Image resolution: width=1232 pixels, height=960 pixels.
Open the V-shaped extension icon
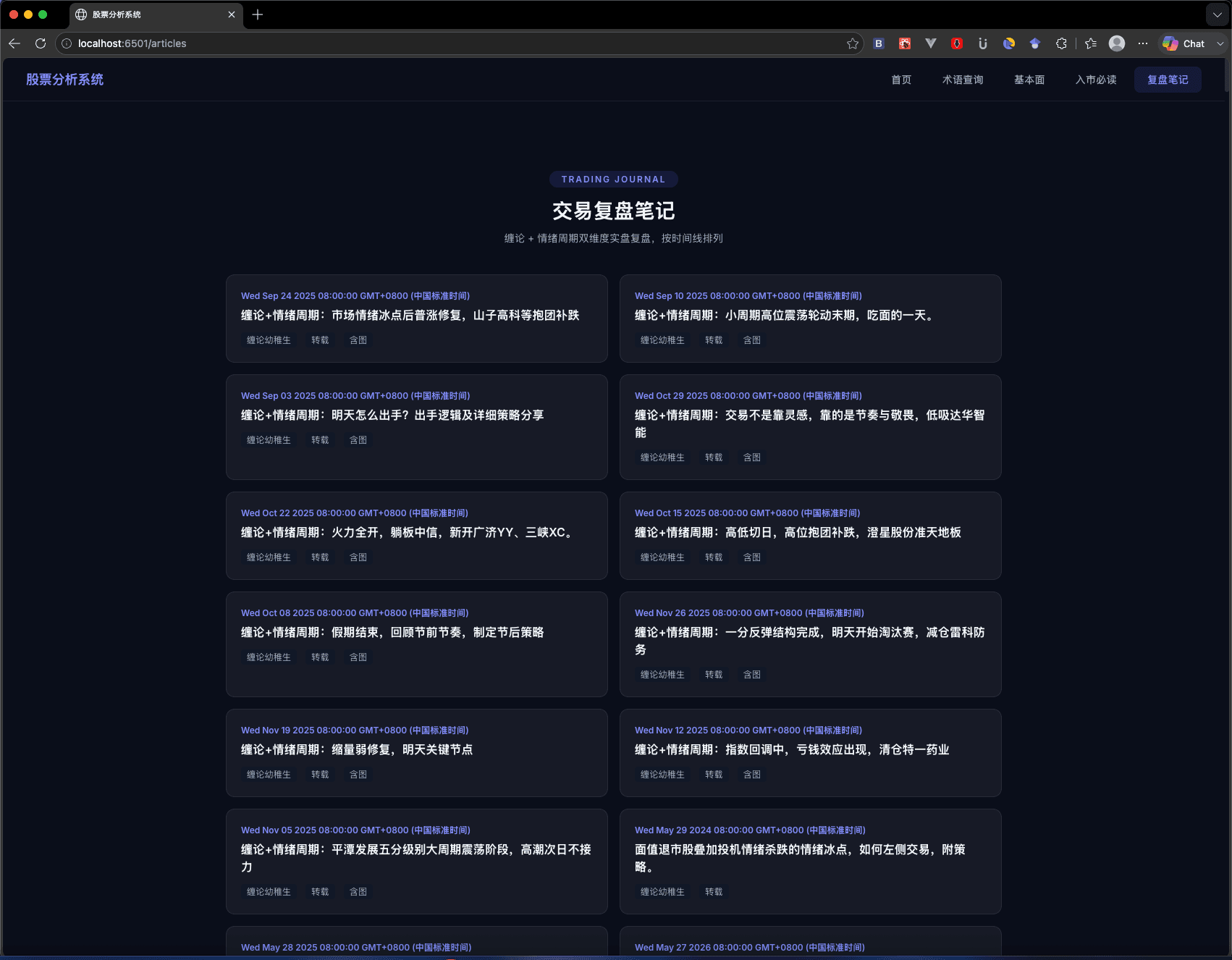(931, 43)
